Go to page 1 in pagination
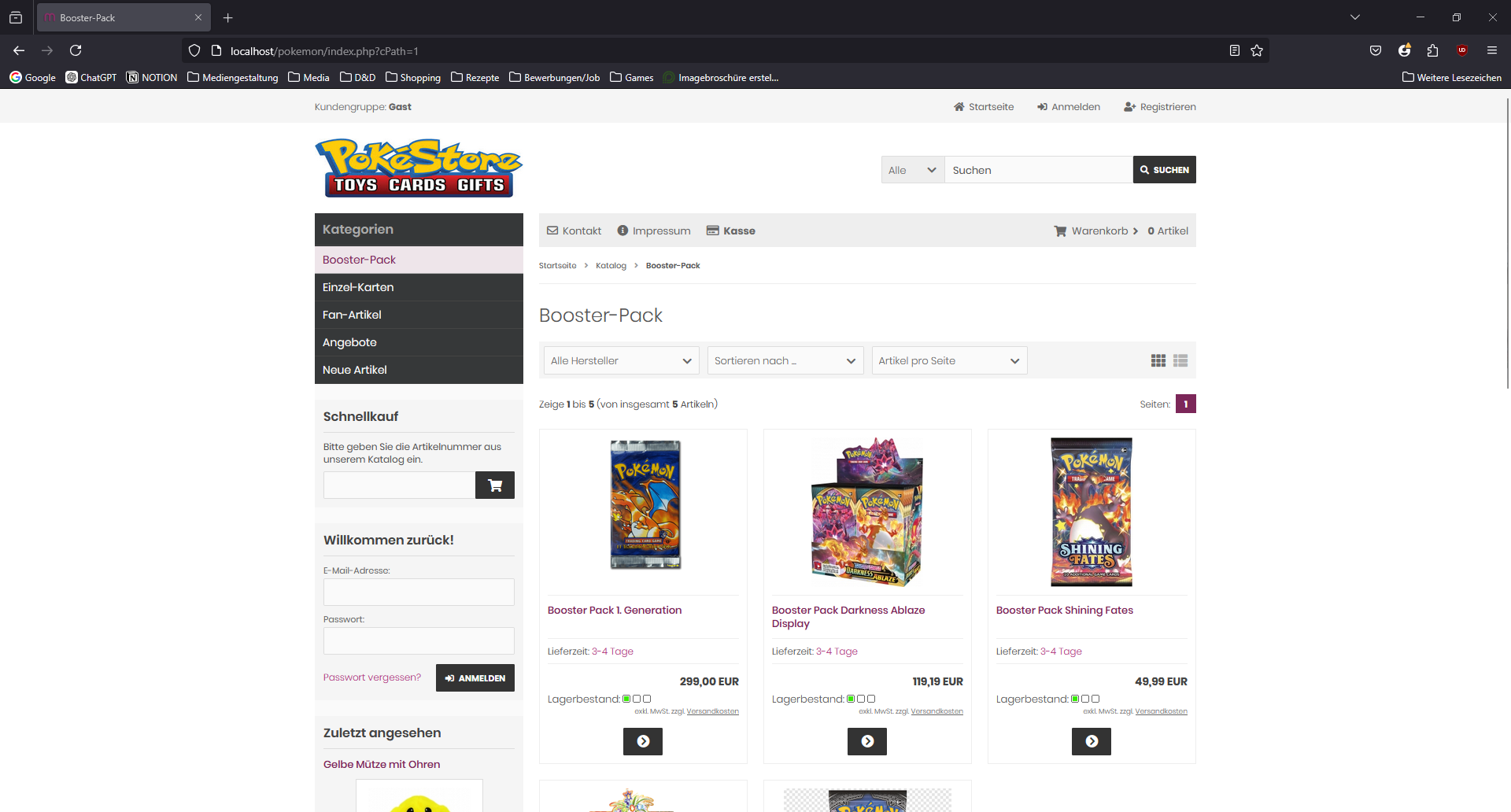This screenshot has width=1511, height=812. [1185, 404]
